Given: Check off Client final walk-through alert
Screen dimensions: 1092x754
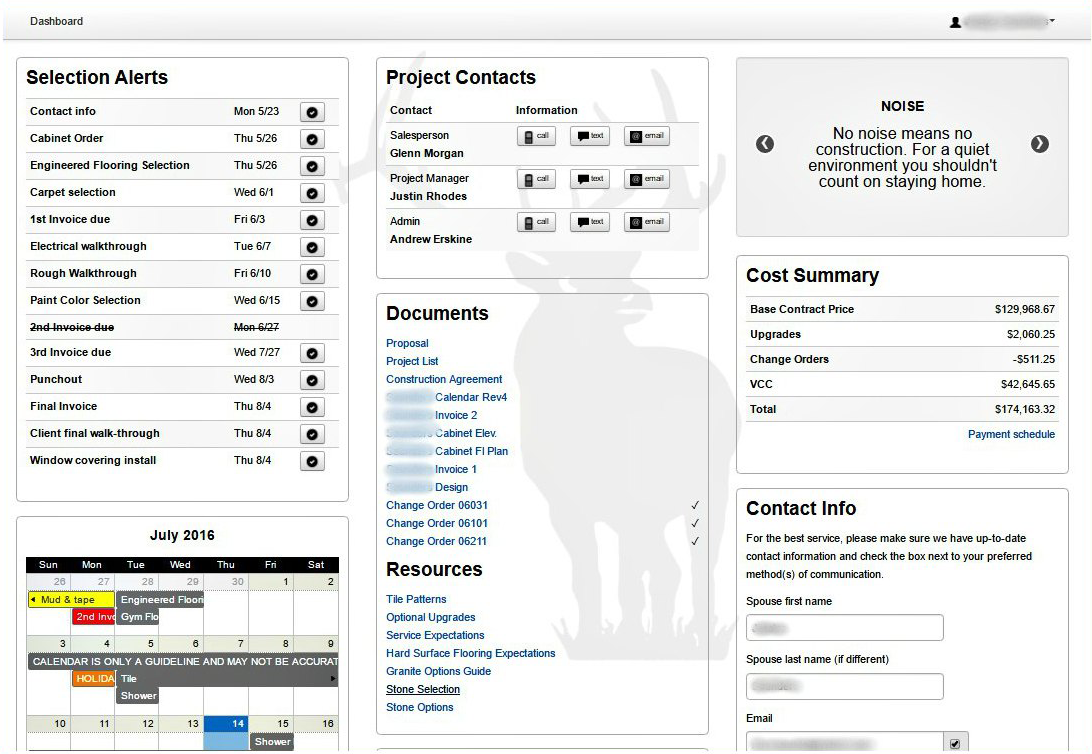Looking at the screenshot, I should tap(312, 434).
